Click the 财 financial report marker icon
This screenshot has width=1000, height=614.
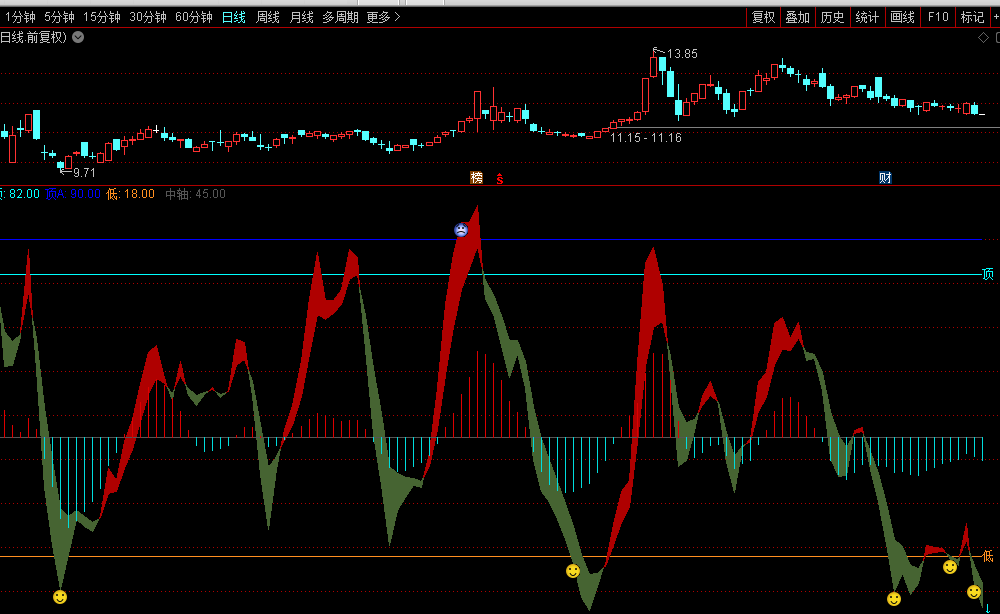(x=885, y=178)
